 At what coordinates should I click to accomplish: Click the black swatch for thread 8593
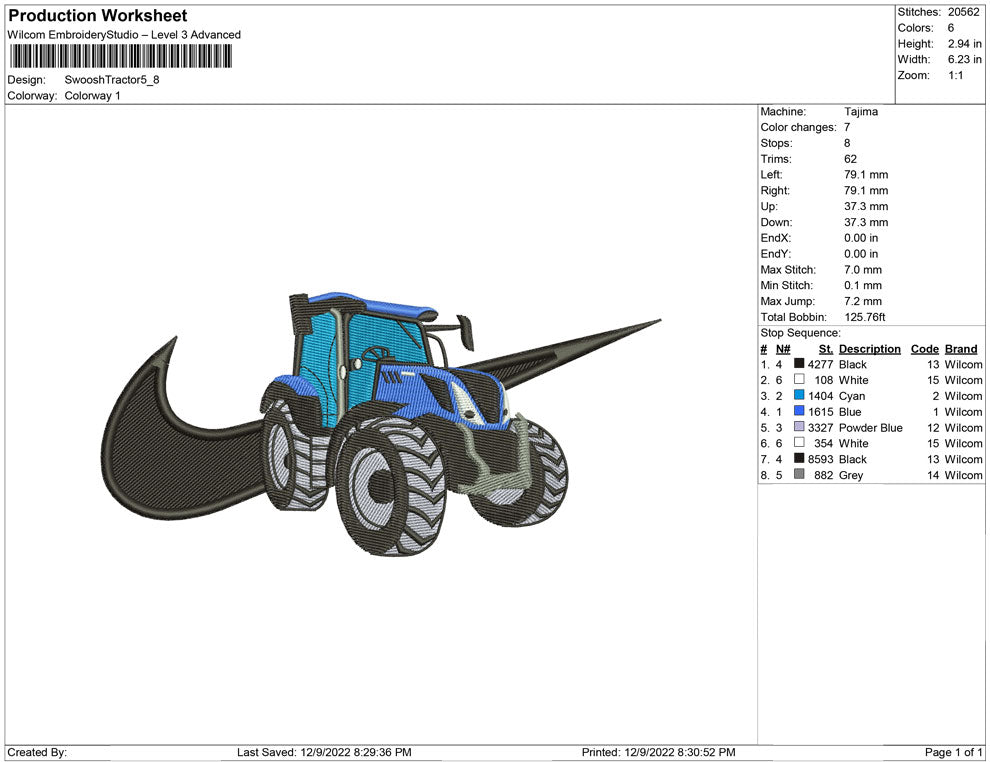[x=799, y=458]
